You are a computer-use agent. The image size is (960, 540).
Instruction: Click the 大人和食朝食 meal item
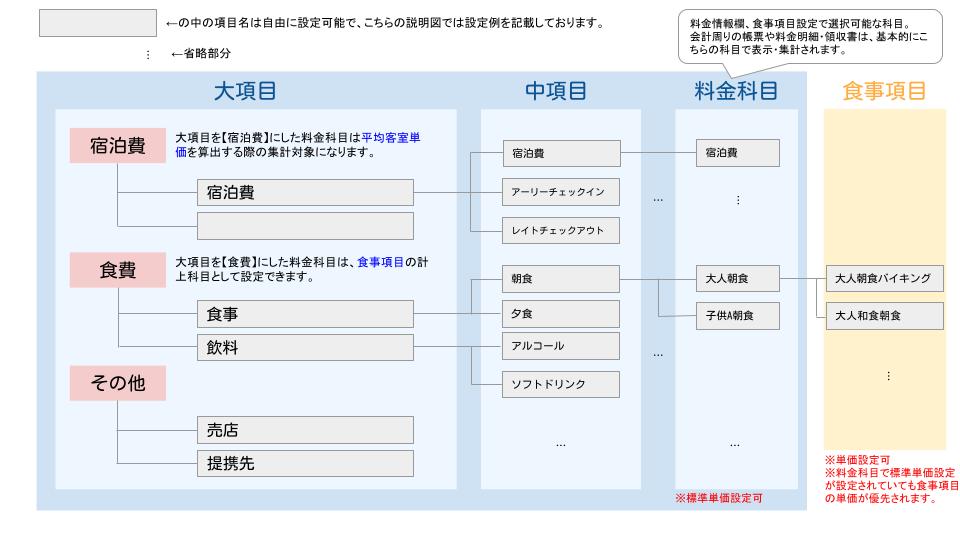[884, 316]
